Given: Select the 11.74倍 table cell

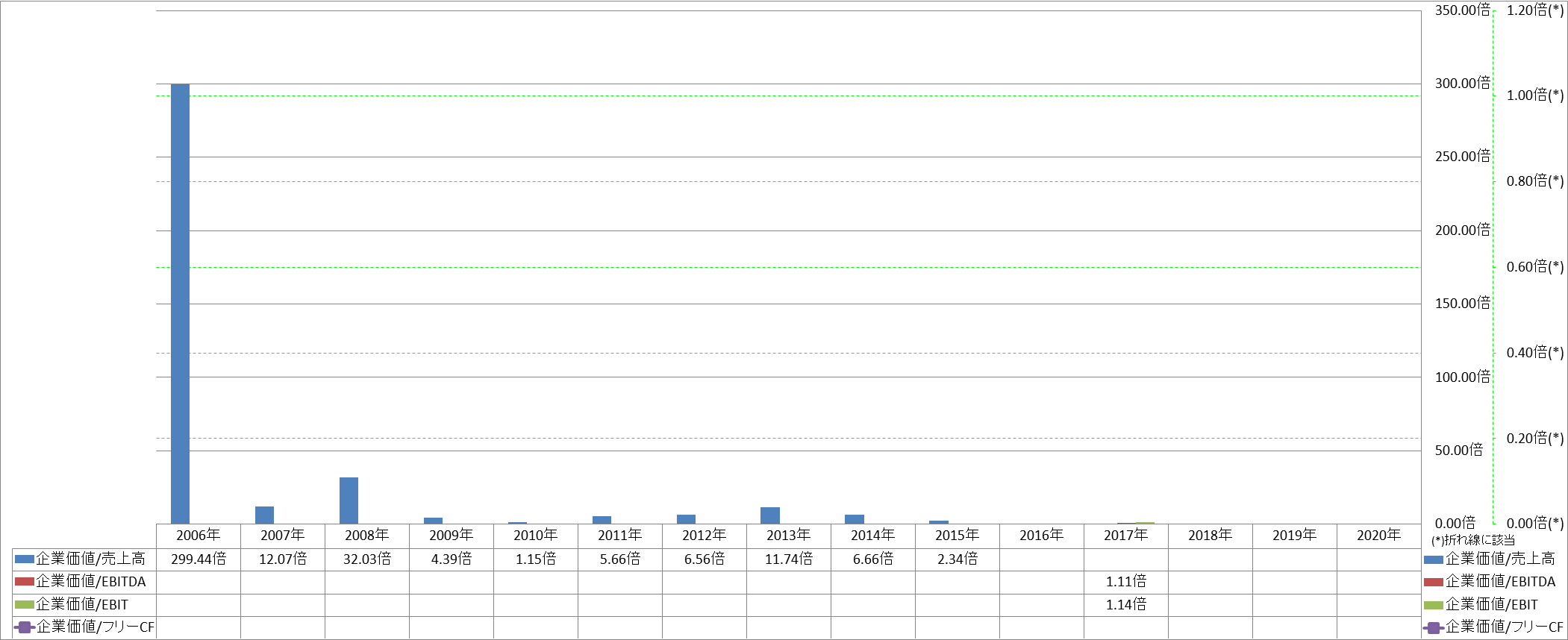Looking at the screenshot, I should pyautogui.click(x=789, y=559).
